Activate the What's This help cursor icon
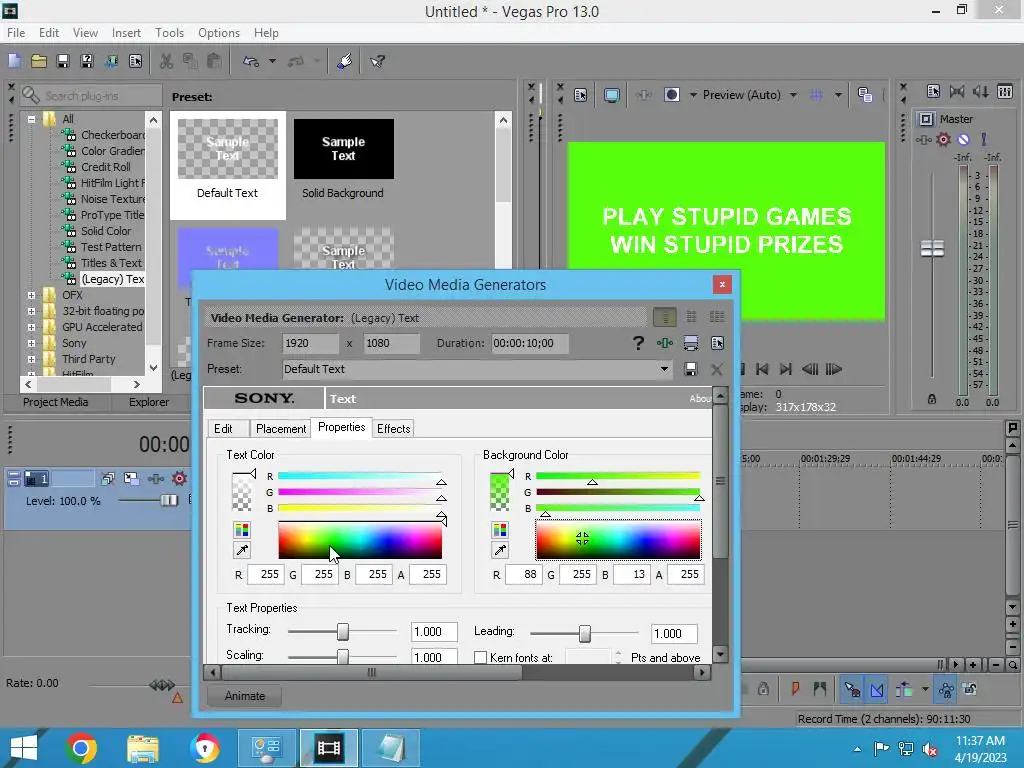This screenshot has height=768, width=1024. 377,61
